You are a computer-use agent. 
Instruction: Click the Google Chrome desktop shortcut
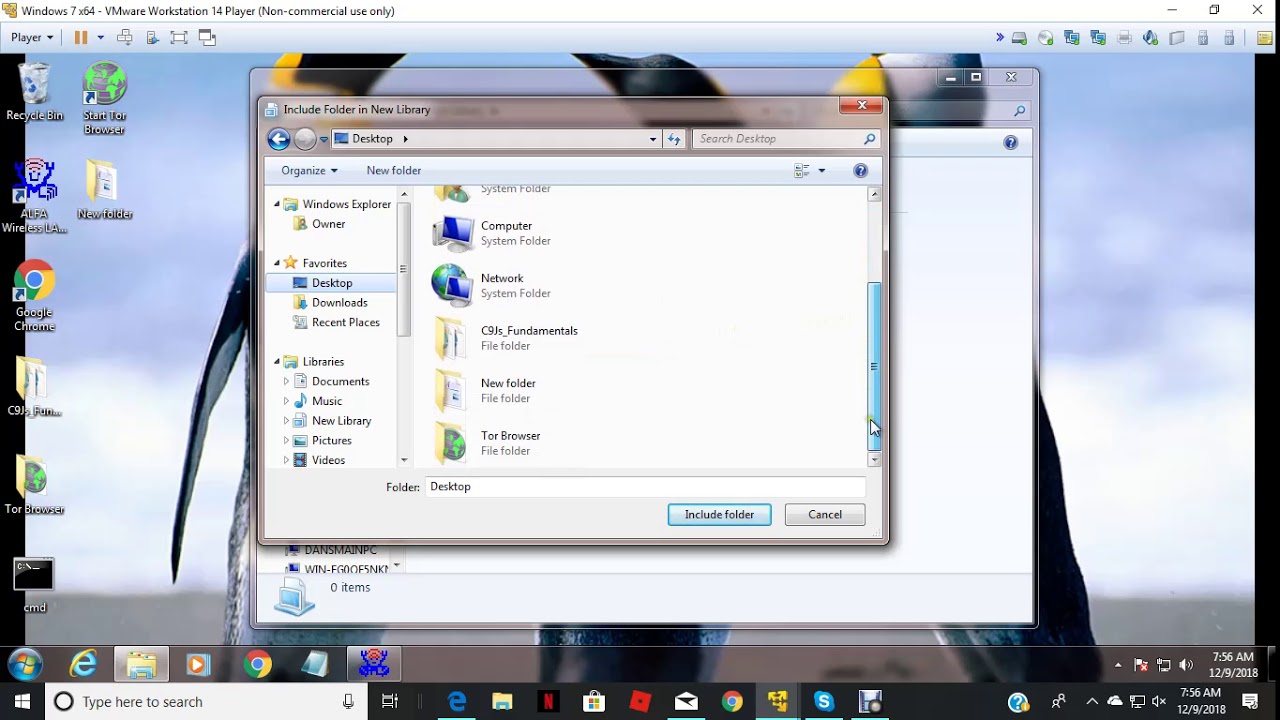click(34, 296)
